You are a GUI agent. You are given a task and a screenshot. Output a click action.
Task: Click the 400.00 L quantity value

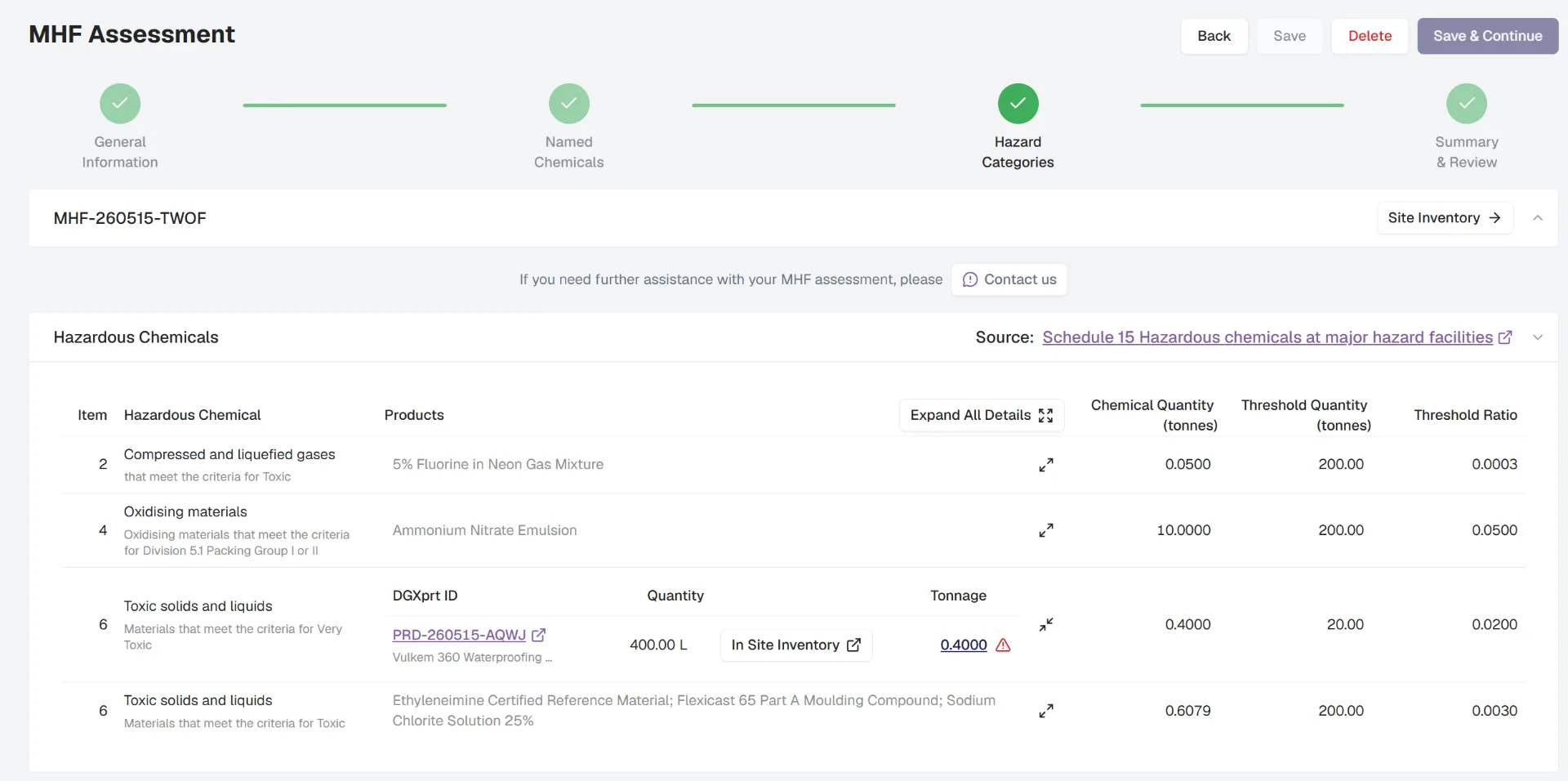[658, 645]
